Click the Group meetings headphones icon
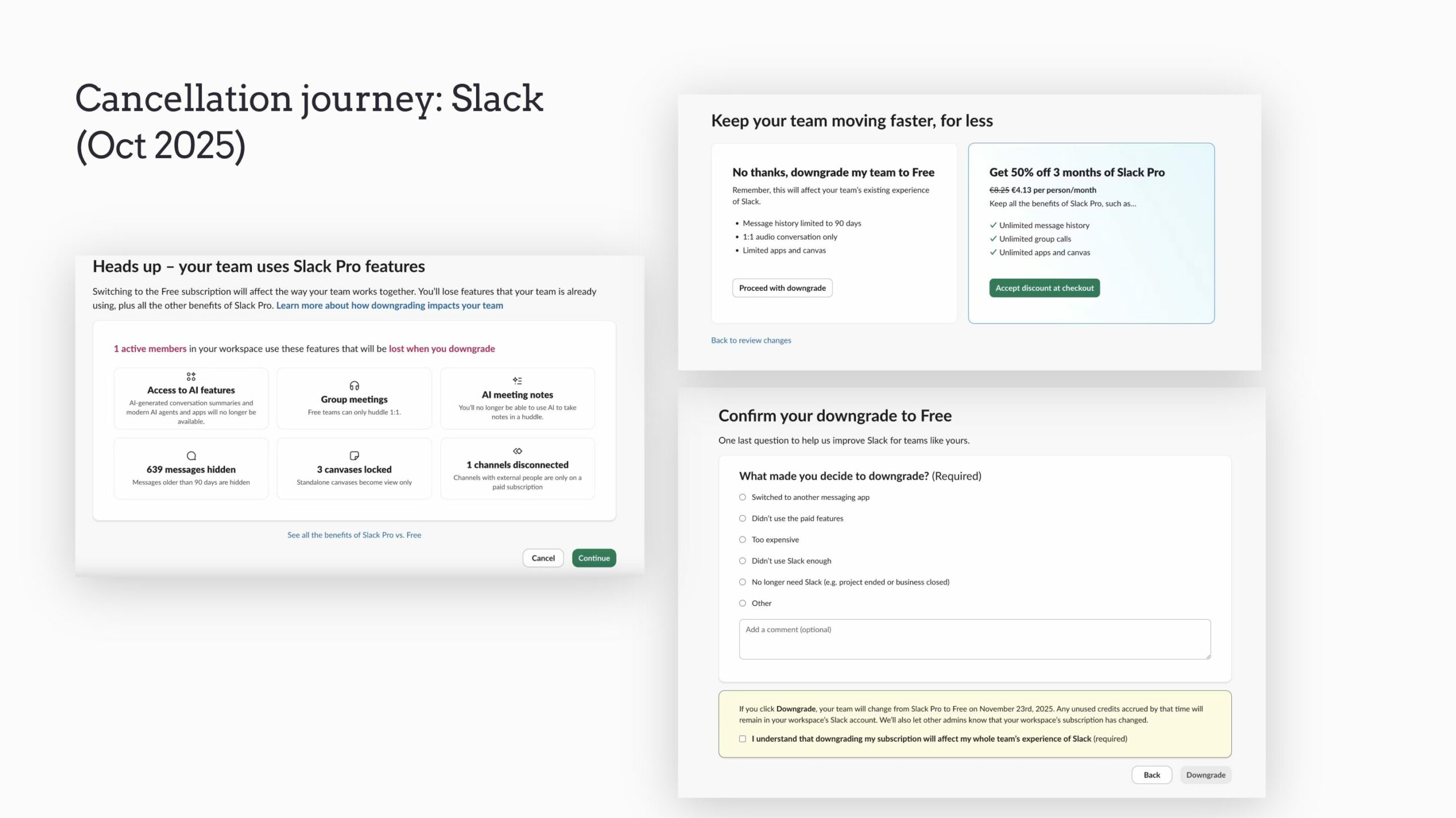 (x=354, y=385)
